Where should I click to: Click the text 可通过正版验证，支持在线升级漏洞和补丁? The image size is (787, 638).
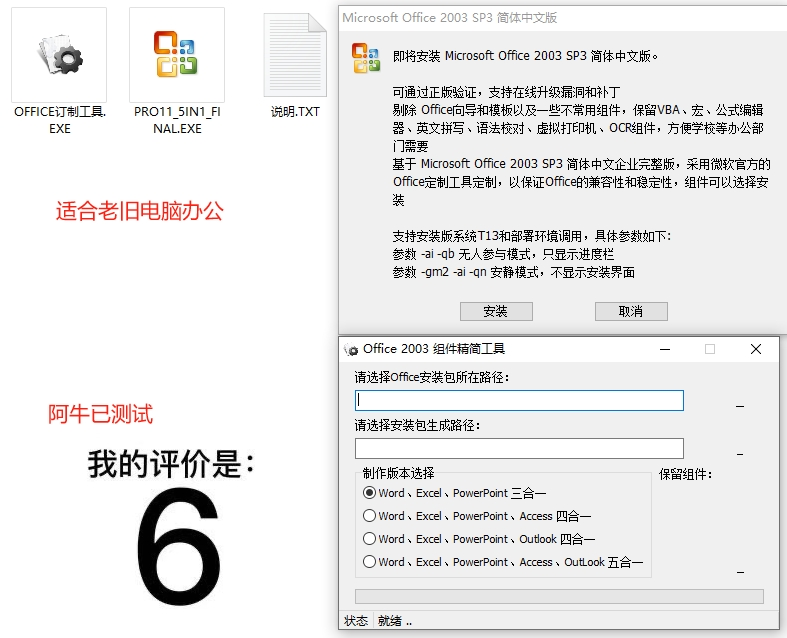[x=506, y=92]
